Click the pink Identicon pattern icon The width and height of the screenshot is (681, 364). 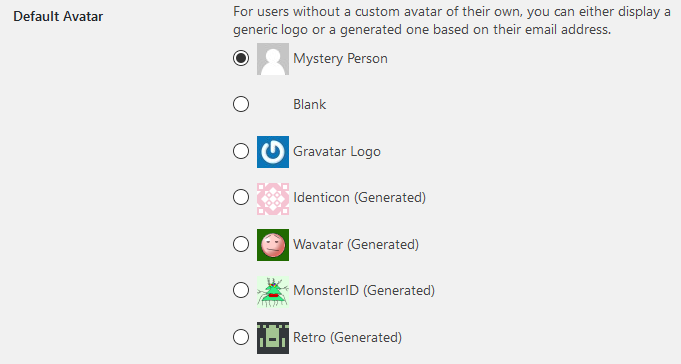tap(273, 199)
